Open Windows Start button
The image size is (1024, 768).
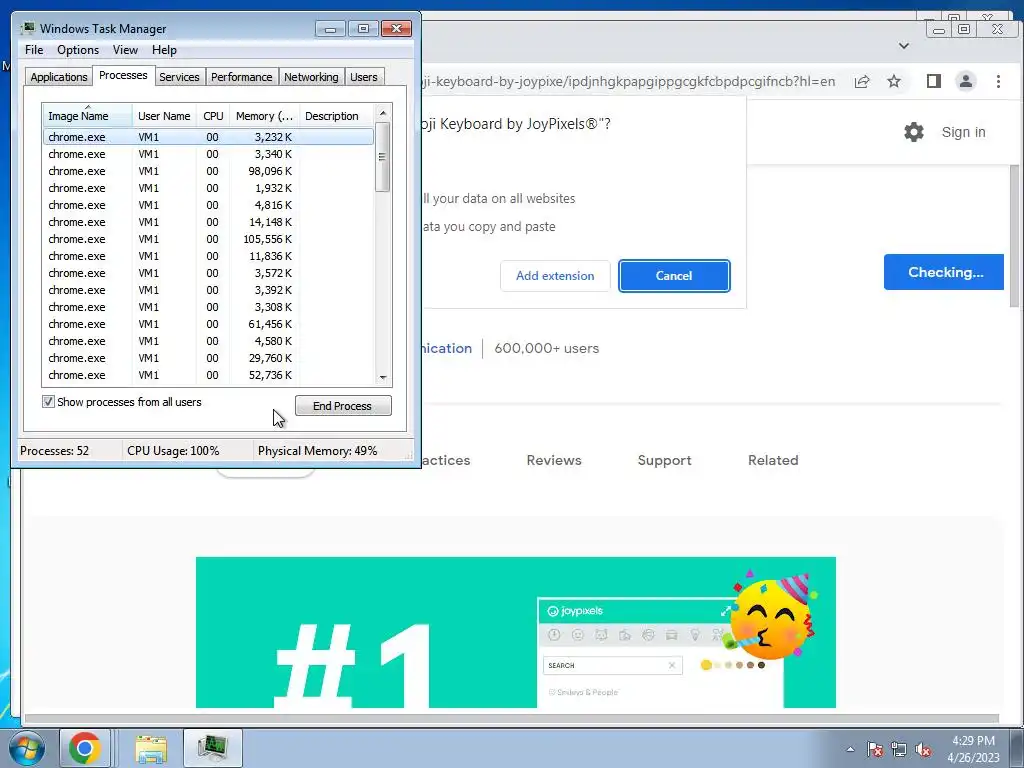[x=27, y=748]
